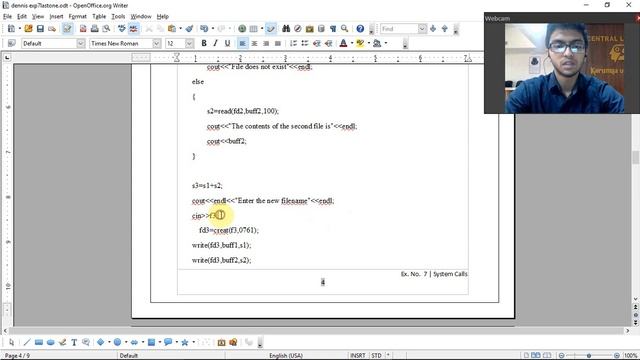Click the Open file icon
640x360 pixels.
pyautogui.click(x=28, y=29)
